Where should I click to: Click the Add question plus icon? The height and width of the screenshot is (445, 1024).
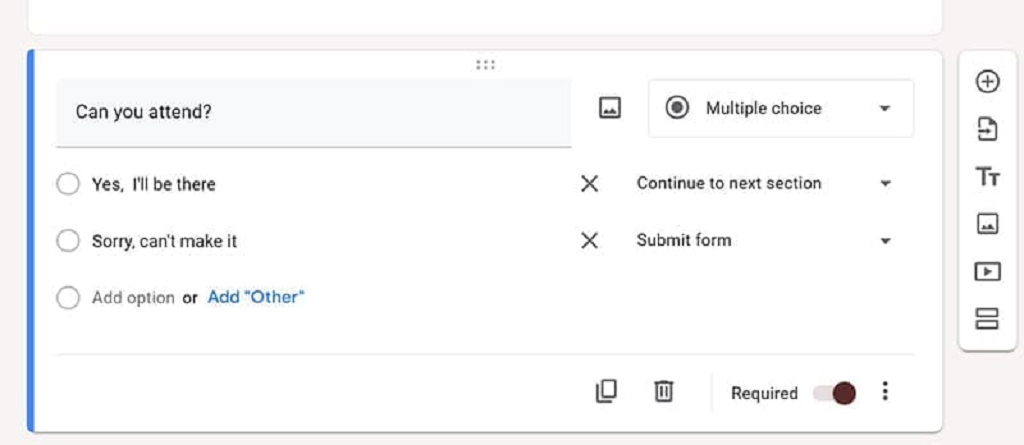pyautogui.click(x=988, y=82)
